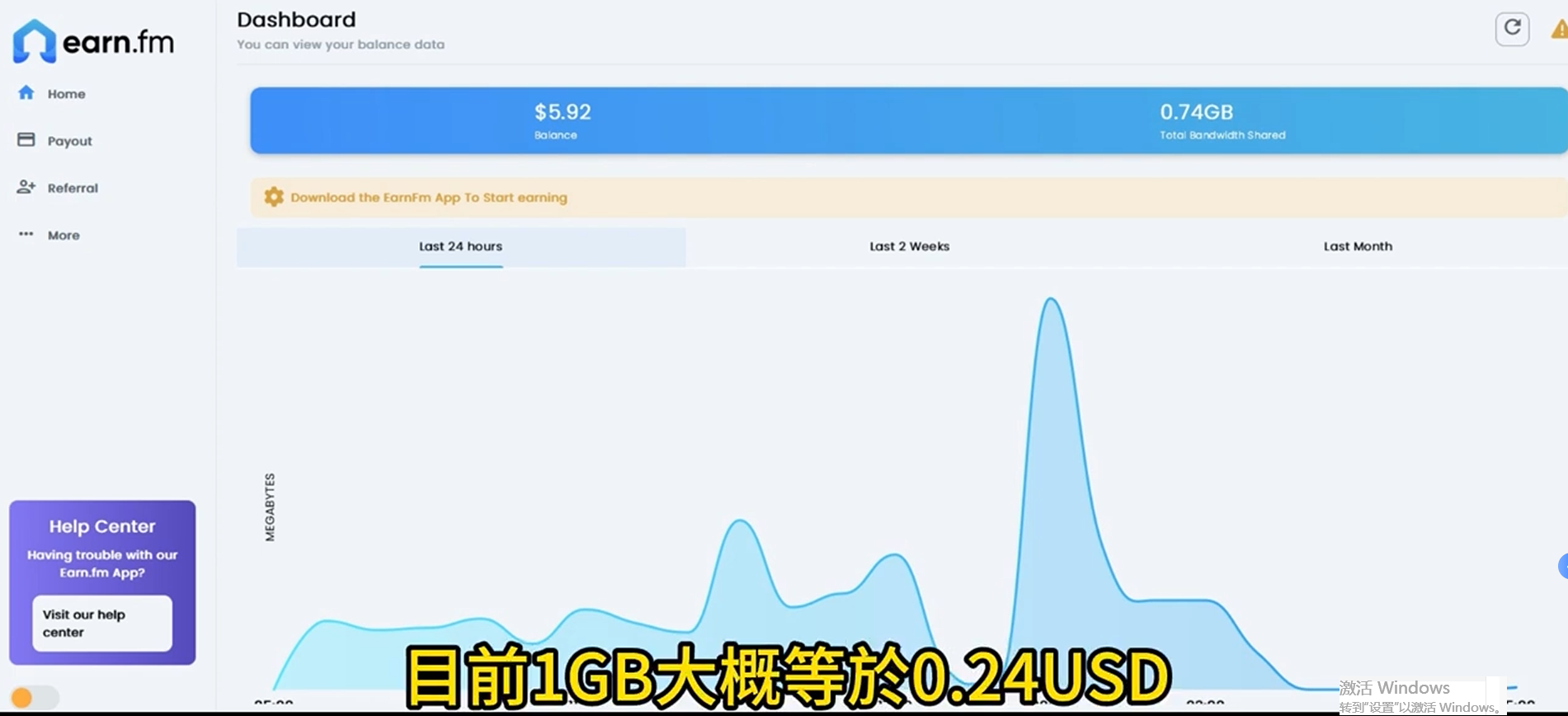This screenshot has height=716, width=1568.
Task: Click 'You can view your balance data' text
Action: [x=341, y=45]
